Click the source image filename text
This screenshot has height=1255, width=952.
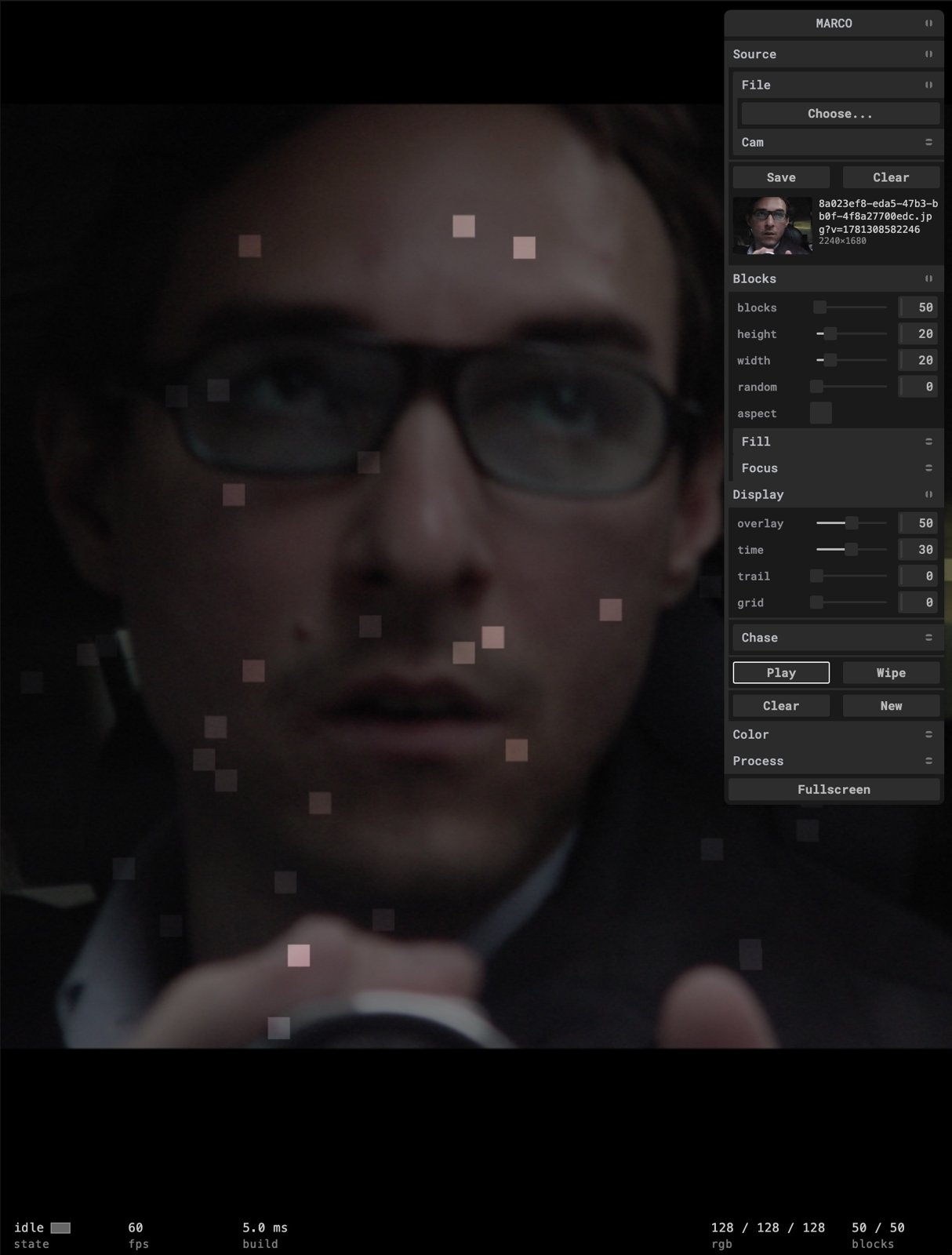[878, 216]
